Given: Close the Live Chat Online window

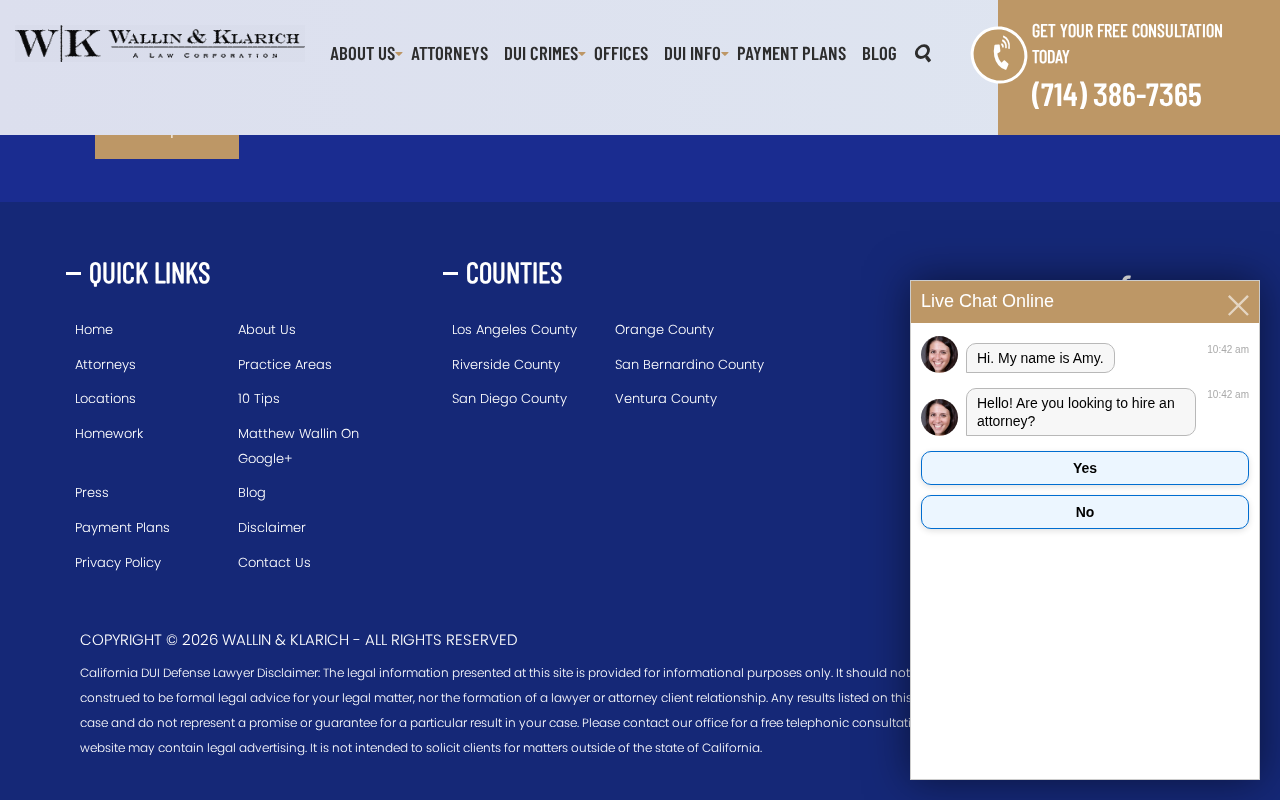Looking at the screenshot, I should (1238, 305).
